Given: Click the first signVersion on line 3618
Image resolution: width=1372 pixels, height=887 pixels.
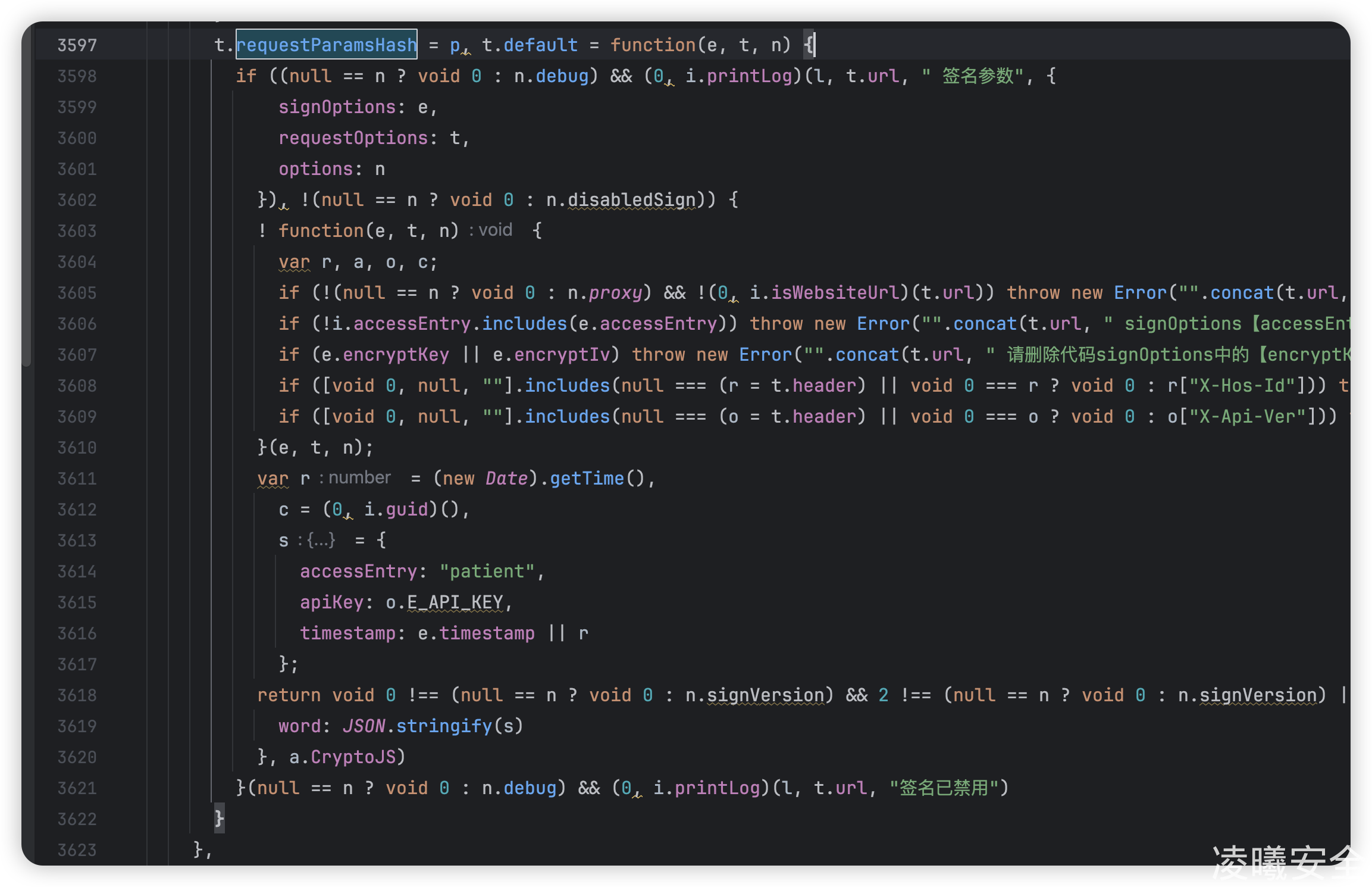Looking at the screenshot, I should 765,695.
